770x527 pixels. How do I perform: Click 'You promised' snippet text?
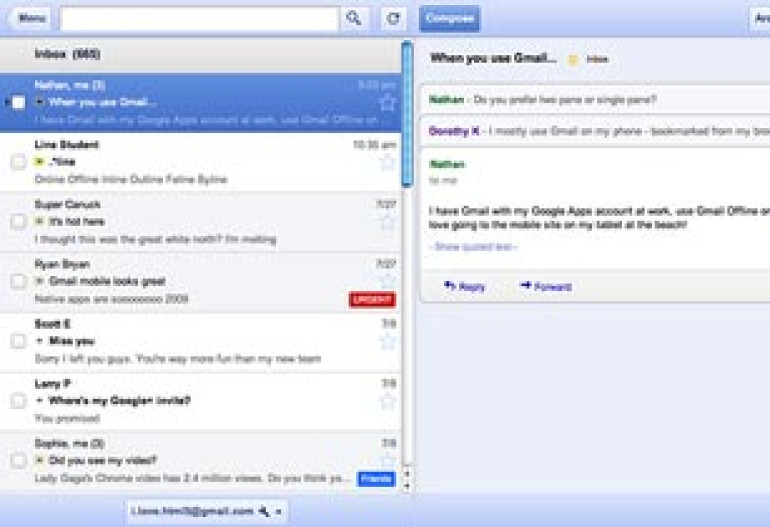(67, 418)
